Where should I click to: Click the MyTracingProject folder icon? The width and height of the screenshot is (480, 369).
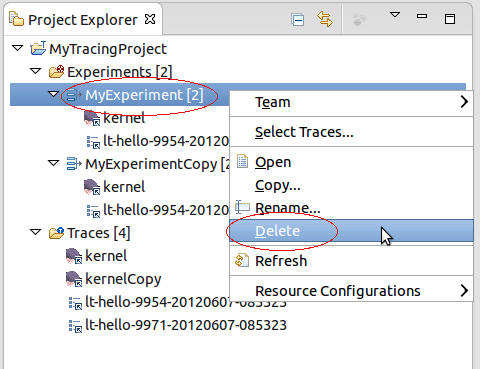(38, 49)
